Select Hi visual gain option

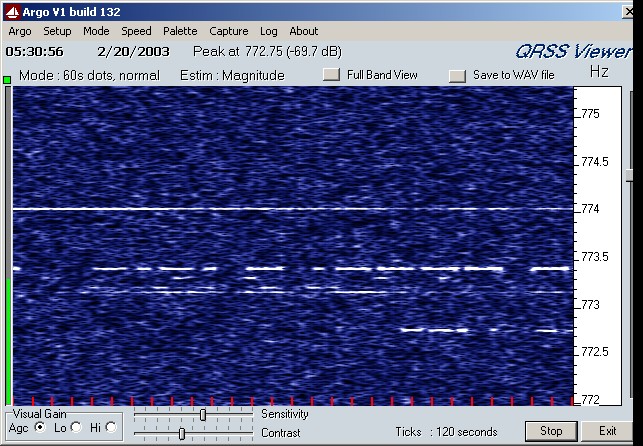click(111, 428)
